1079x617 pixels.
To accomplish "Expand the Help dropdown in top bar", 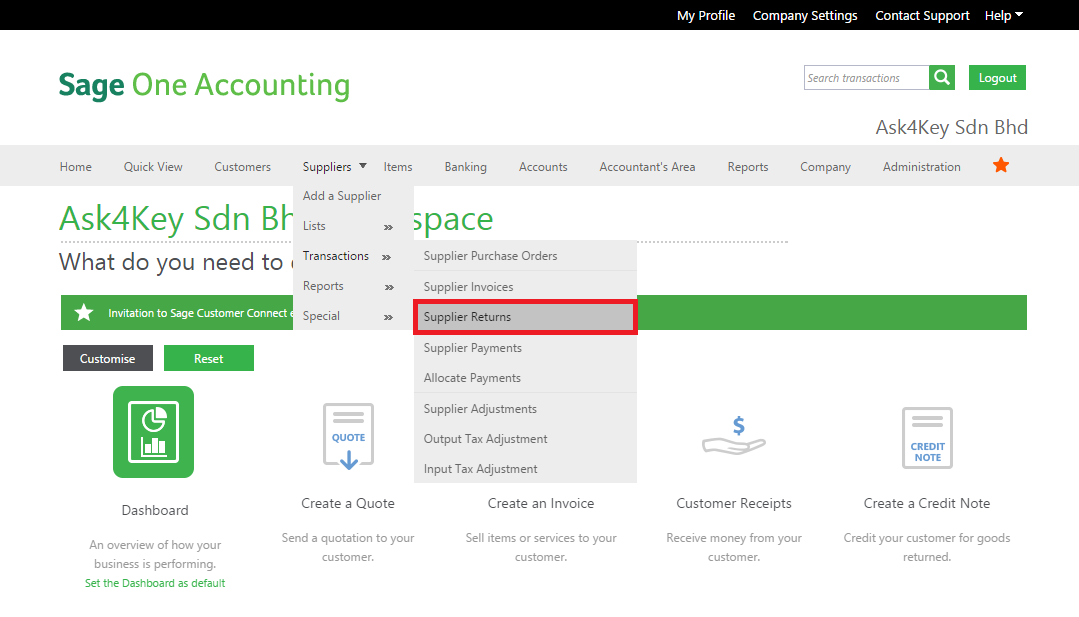I will pos(1003,15).
